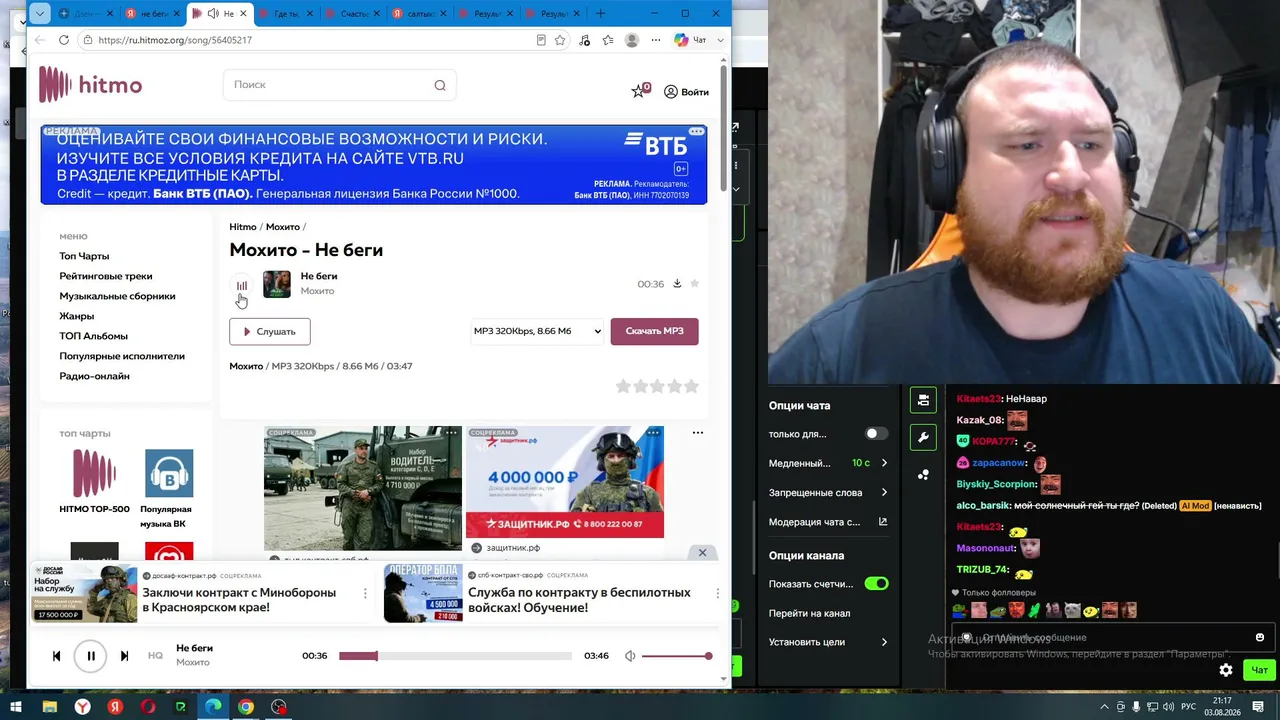Click Перейти на канал

pyautogui.click(x=810, y=613)
